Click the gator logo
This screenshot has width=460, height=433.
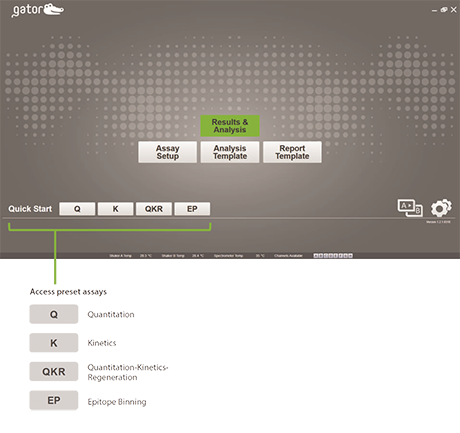[38, 10]
